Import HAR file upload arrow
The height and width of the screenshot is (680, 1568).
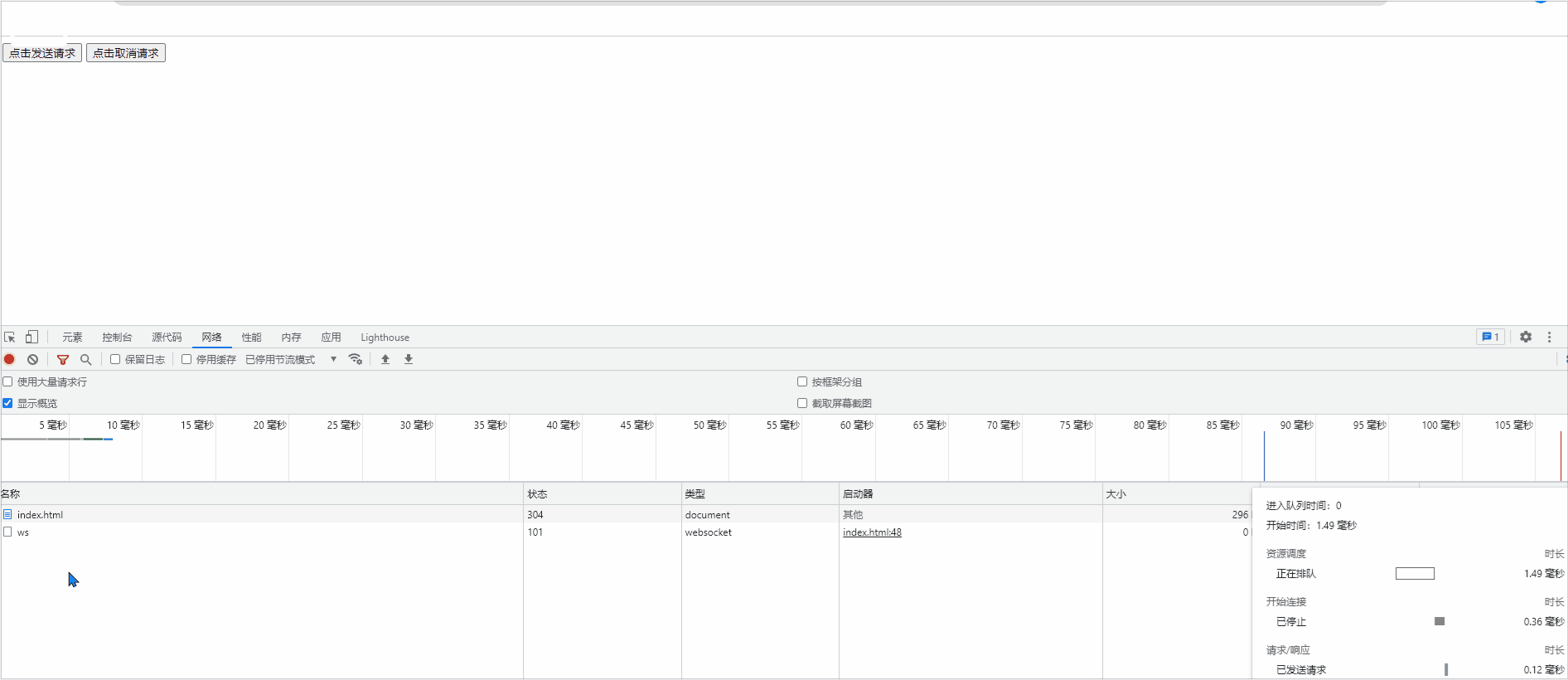click(x=385, y=359)
